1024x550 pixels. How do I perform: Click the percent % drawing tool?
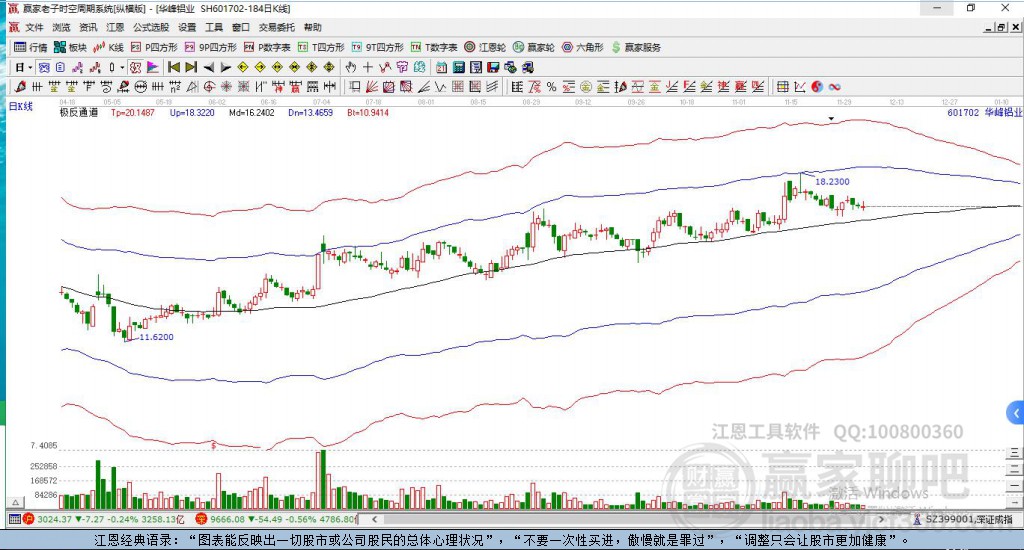pyautogui.click(x=551, y=87)
